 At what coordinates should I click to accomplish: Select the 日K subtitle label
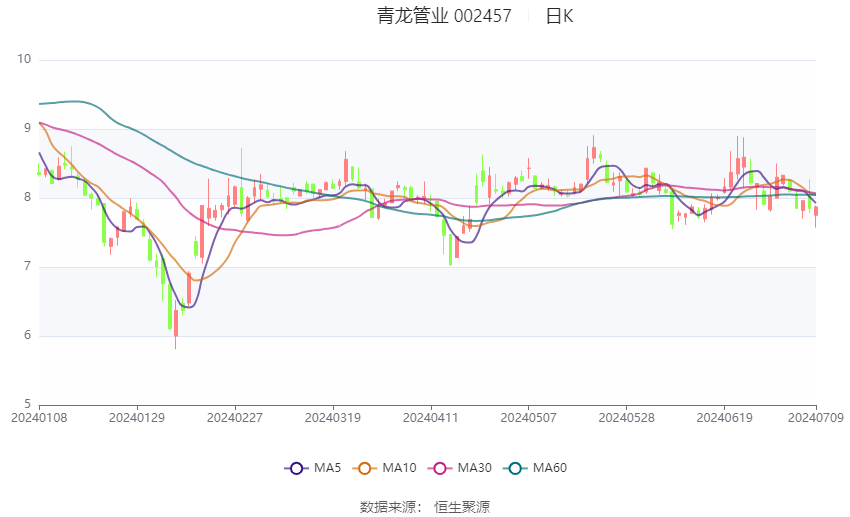click(559, 16)
